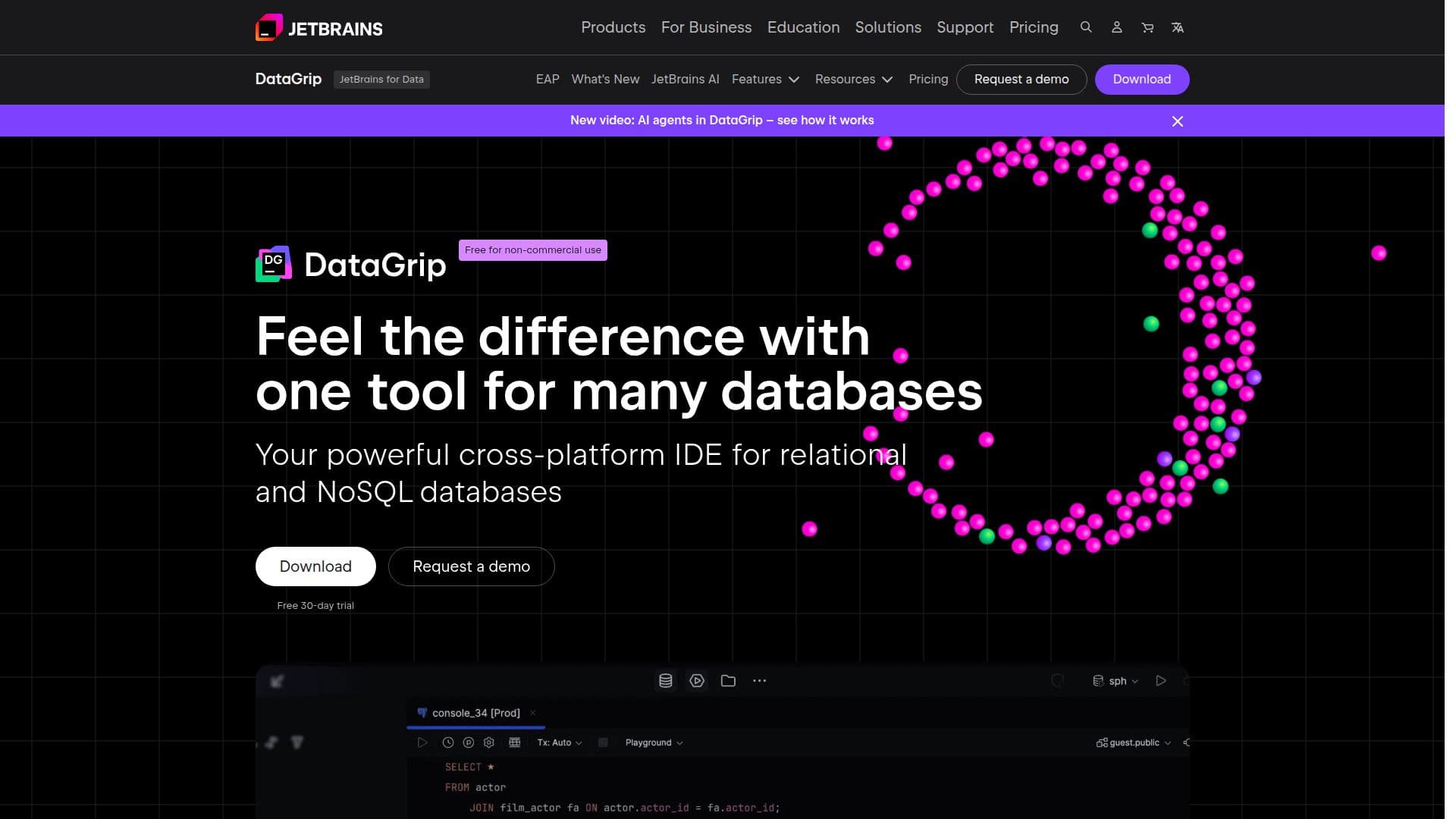Click run icon next to sph
This screenshot has width=1456, height=819.
tap(1161, 681)
